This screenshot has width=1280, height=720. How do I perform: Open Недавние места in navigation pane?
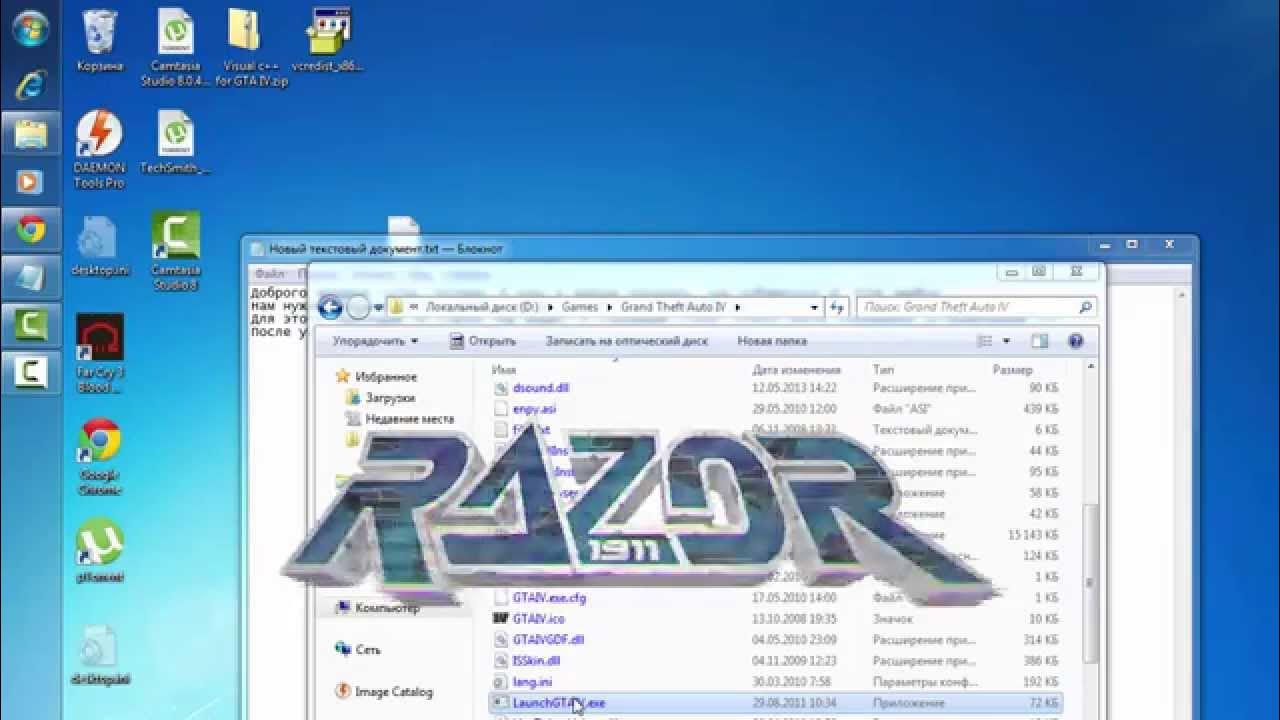pos(399,419)
